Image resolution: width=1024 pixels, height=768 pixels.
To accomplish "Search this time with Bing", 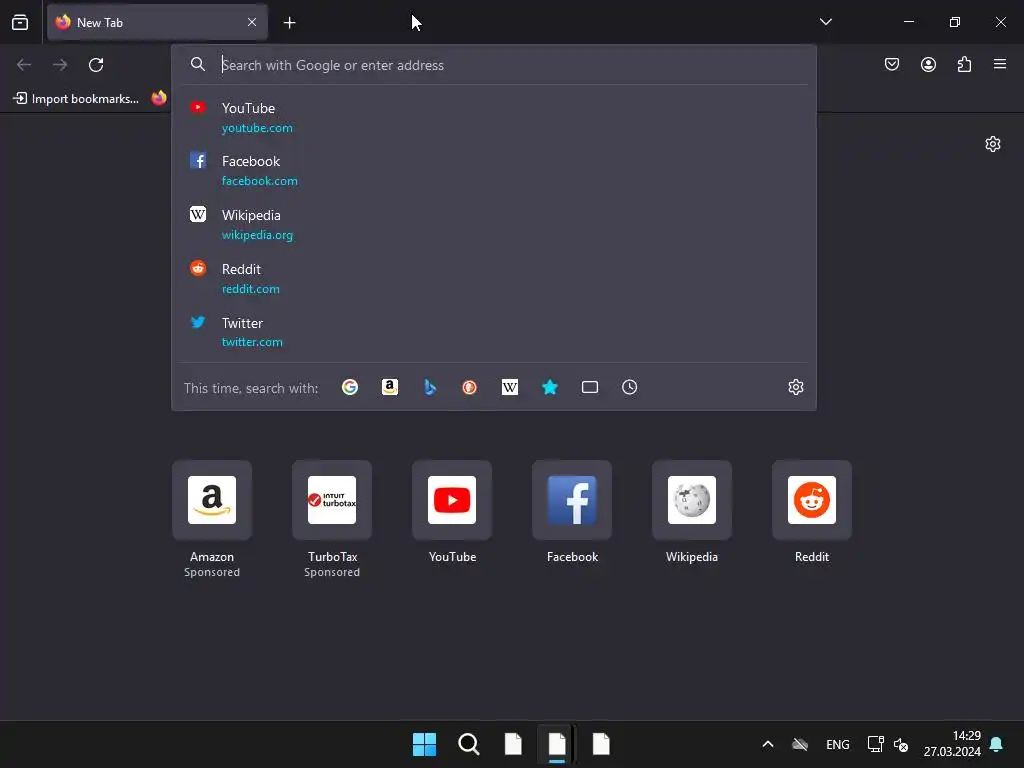I will [430, 387].
